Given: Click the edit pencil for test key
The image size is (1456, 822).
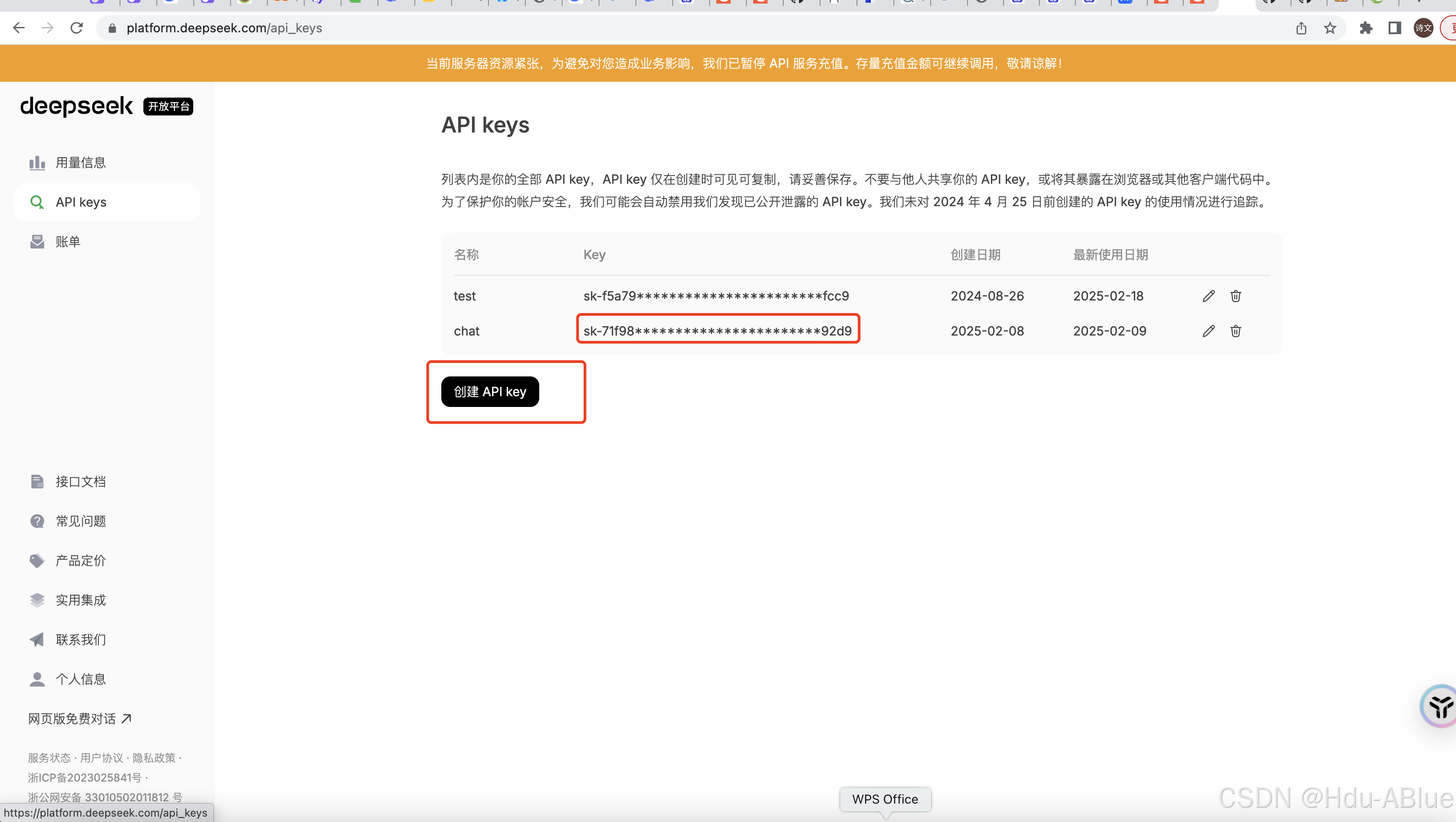Looking at the screenshot, I should [1208, 296].
